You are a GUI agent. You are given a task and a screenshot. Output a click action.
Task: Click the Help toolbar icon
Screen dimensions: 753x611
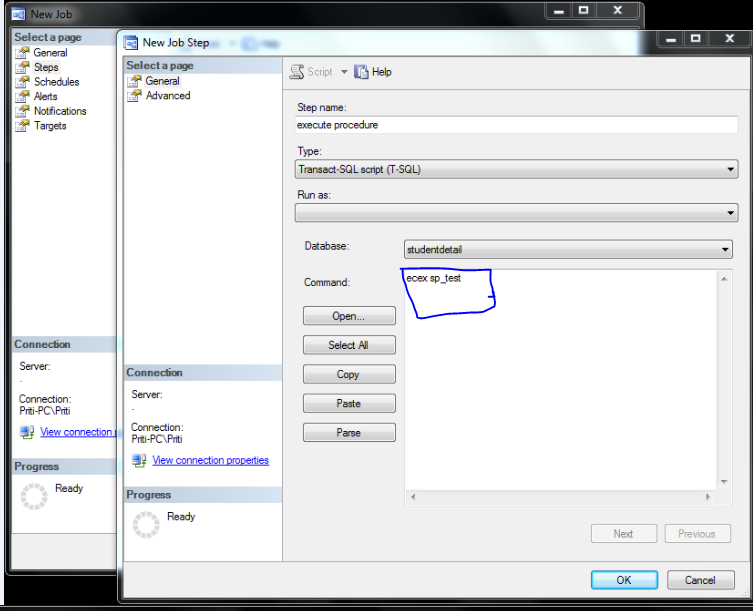pyautogui.click(x=361, y=72)
